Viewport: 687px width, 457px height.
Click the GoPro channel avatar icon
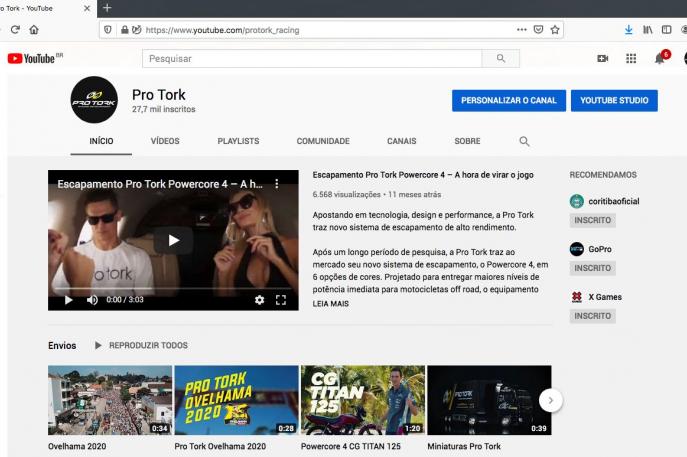click(x=577, y=249)
